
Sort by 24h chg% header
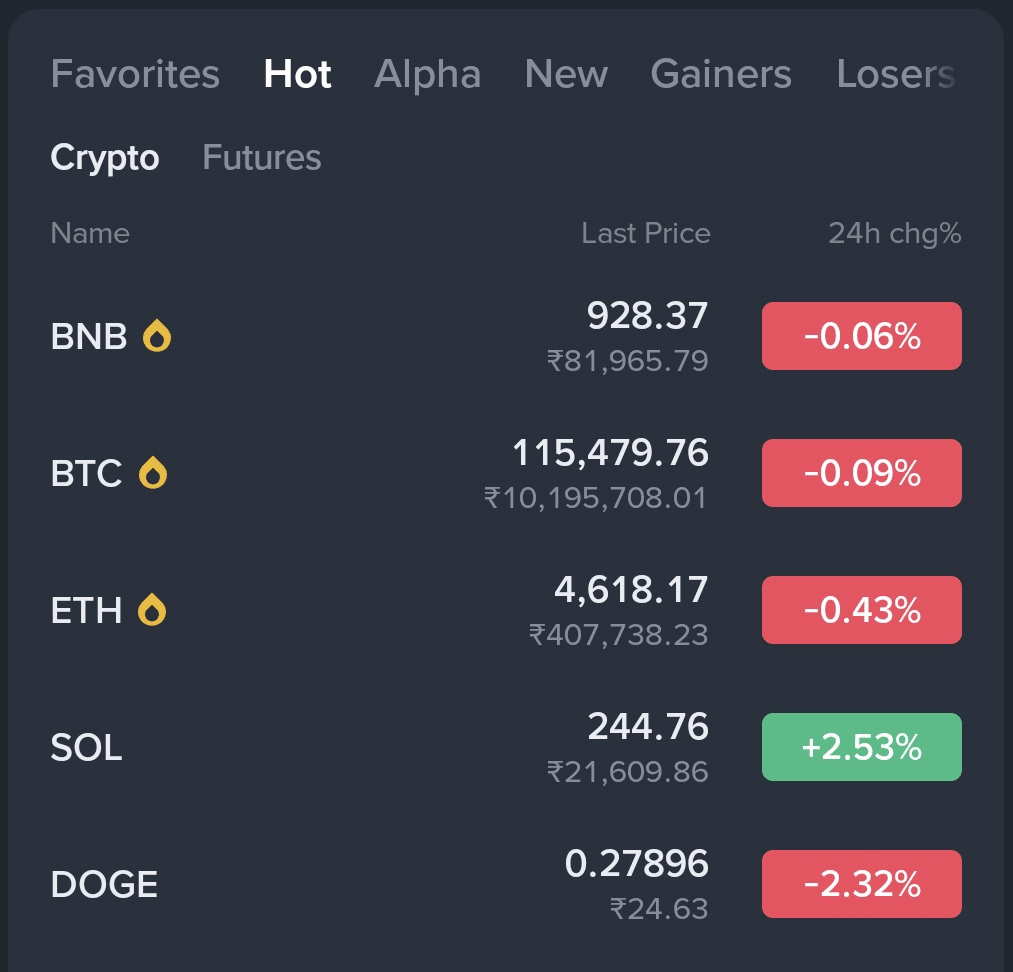point(894,233)
